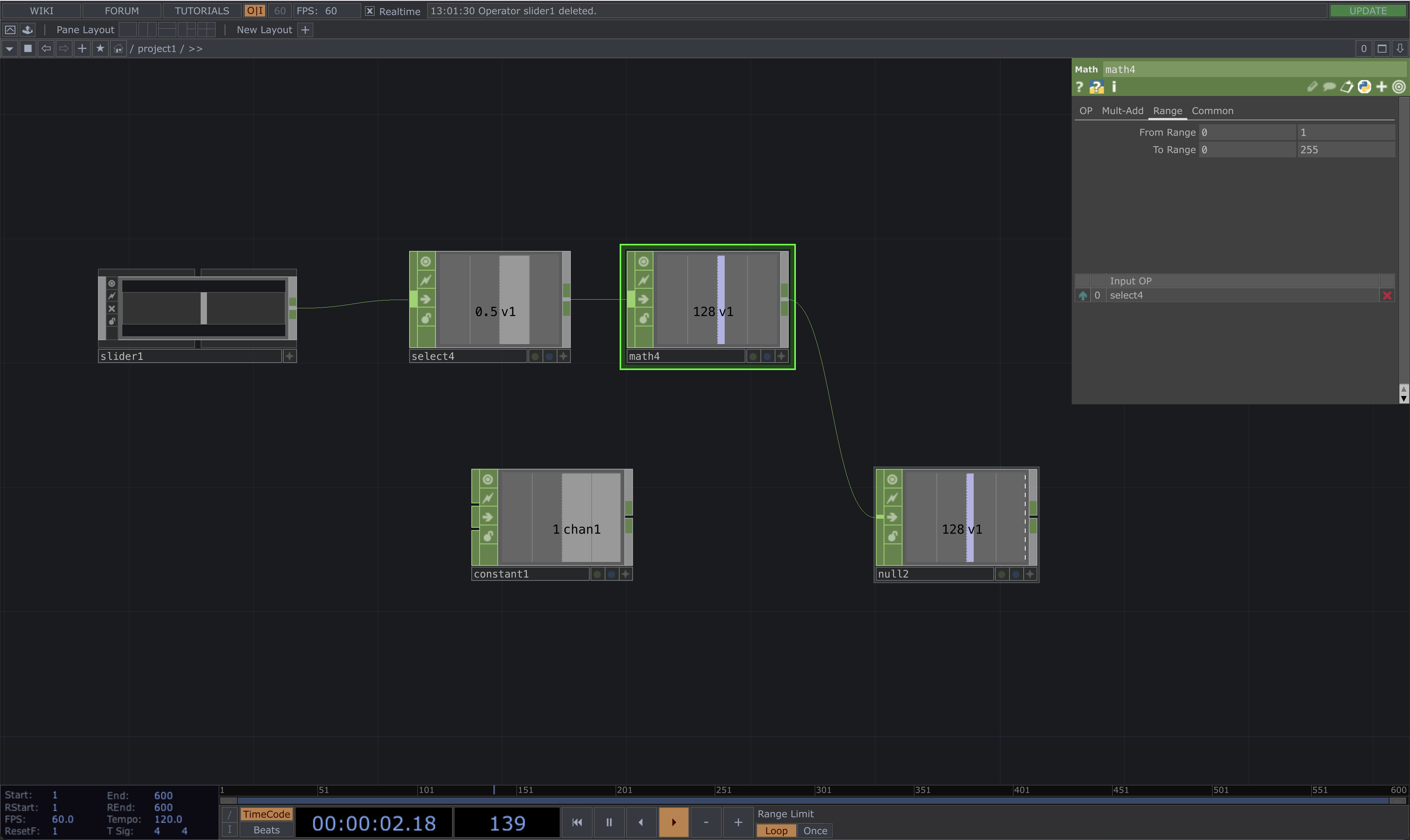This screenshot has width=1410, height=840.
Task: Open the operator comment bubble
Action: pyautogui.click(x=1329, y=87)
